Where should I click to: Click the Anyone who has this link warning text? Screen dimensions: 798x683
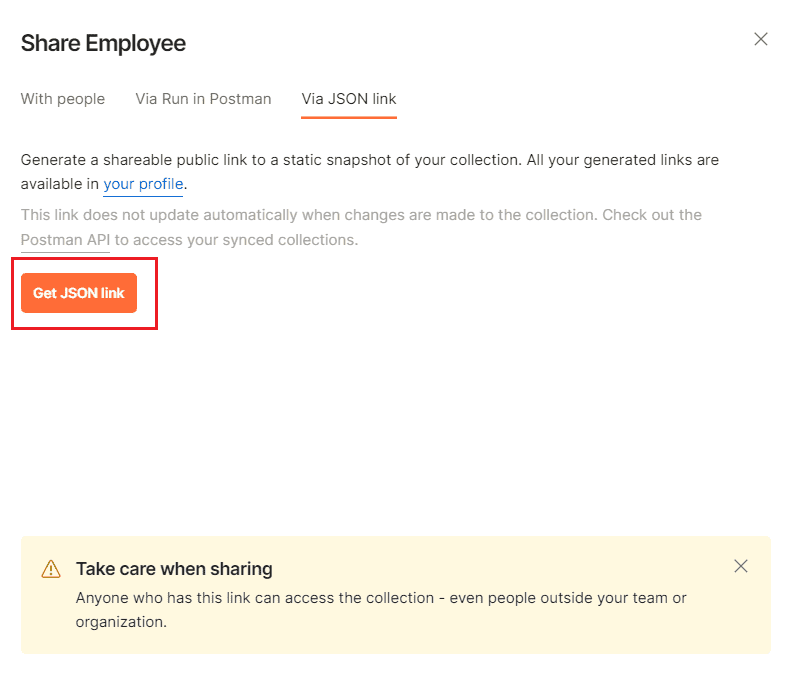point(381,610)
